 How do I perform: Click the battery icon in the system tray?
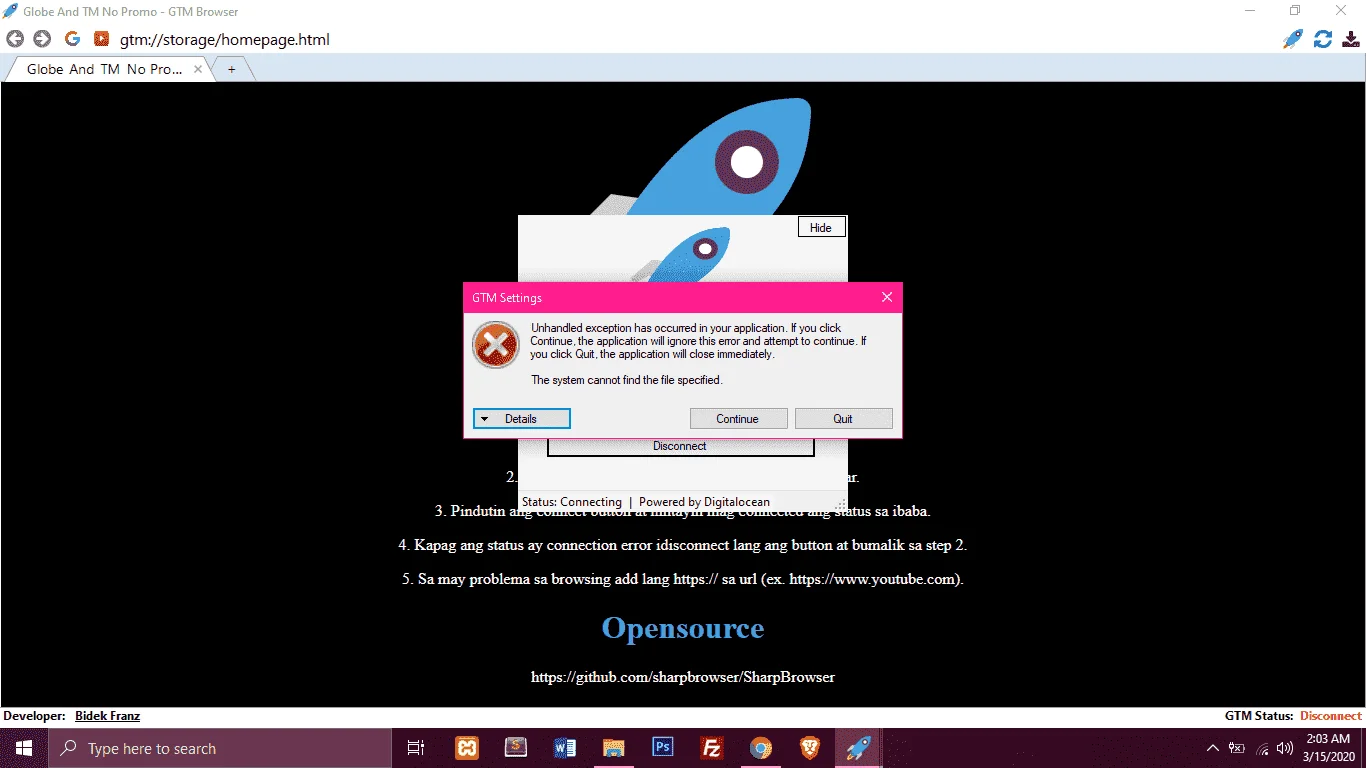(1238, 748)
